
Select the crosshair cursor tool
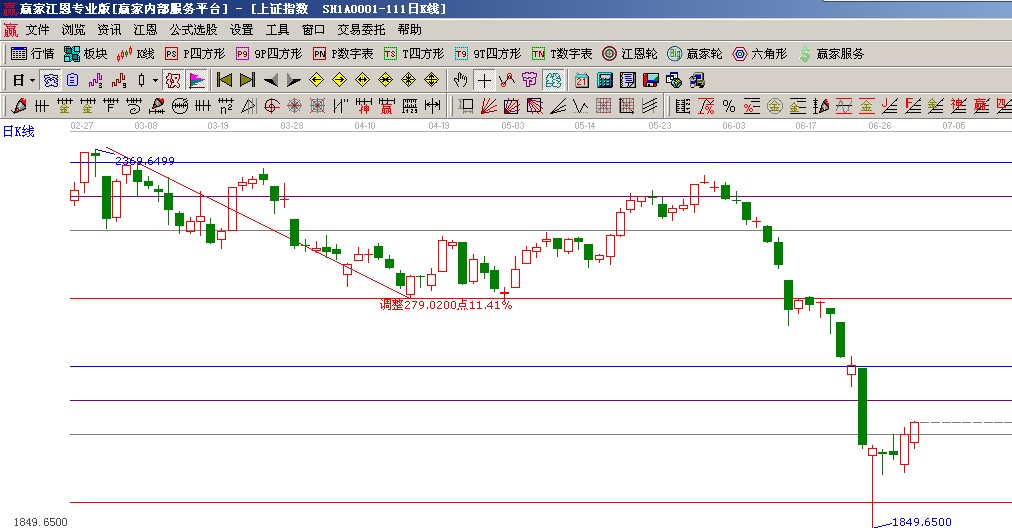tap(484, 80)
